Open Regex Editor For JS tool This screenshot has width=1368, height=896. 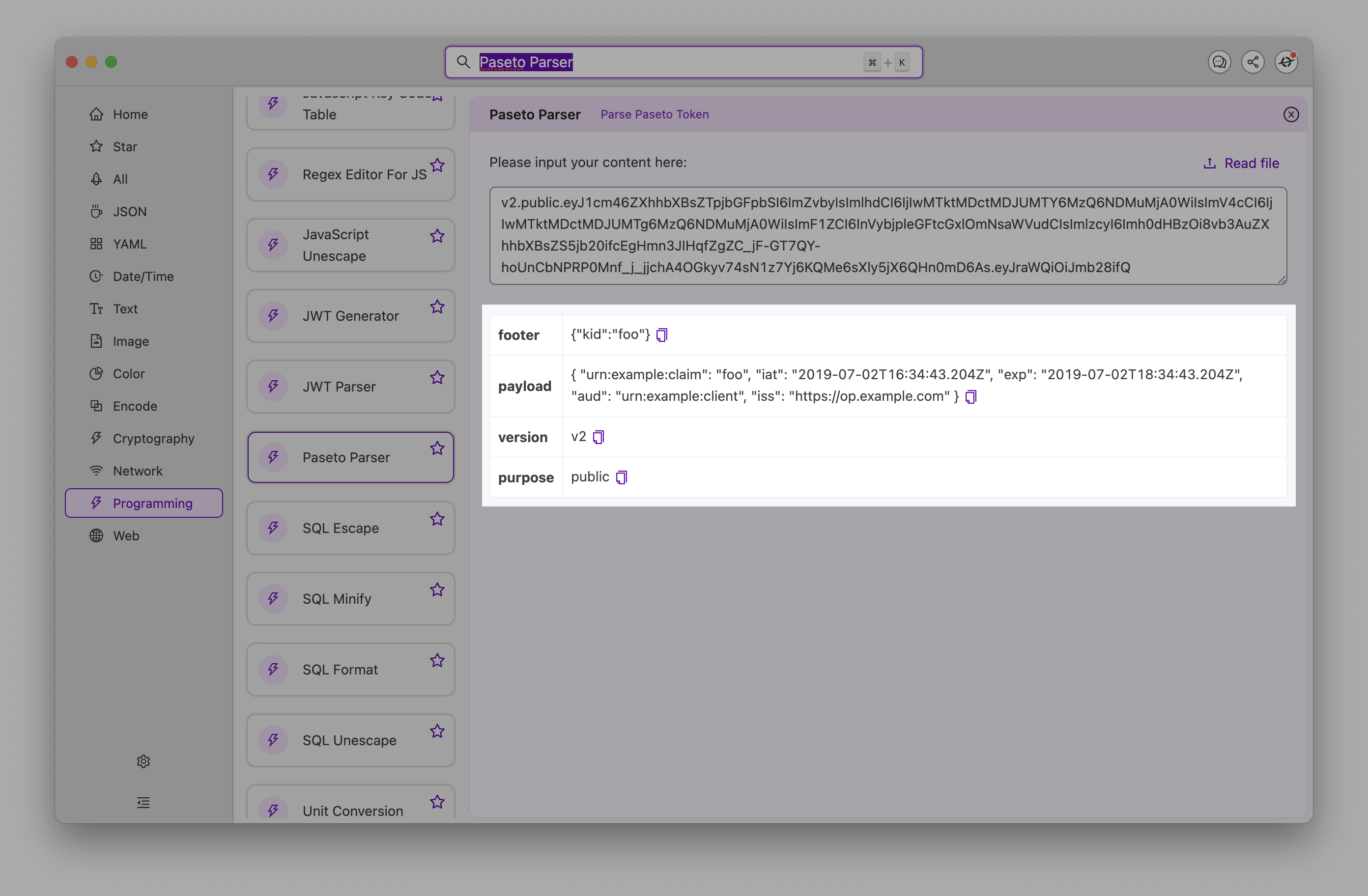tap(351, 174)
